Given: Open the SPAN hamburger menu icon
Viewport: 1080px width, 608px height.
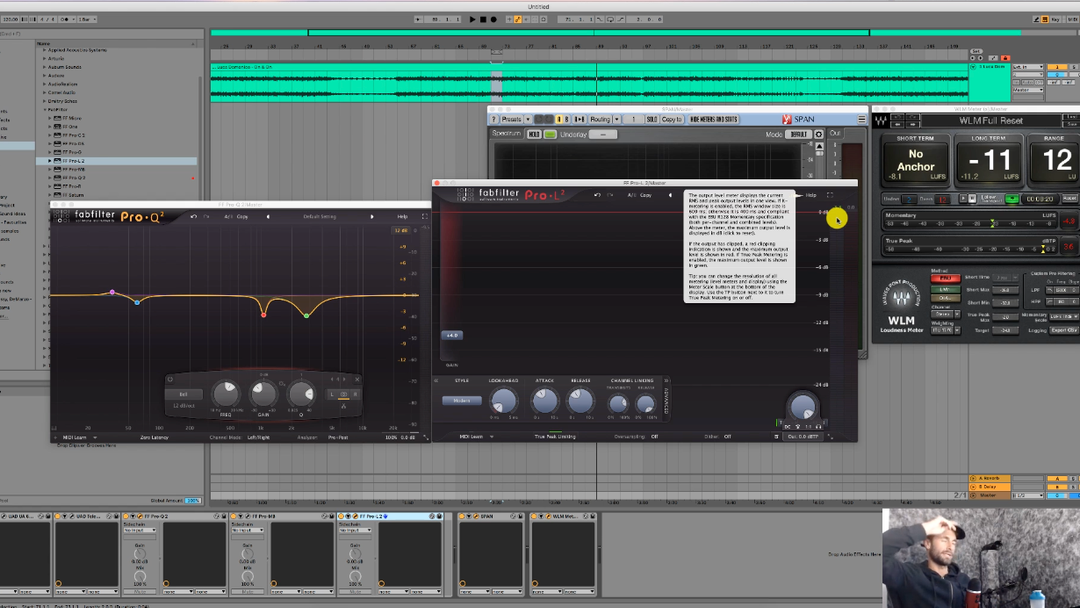Looking at the screenshot, I should pyautogui.click(x=861, y=119).
